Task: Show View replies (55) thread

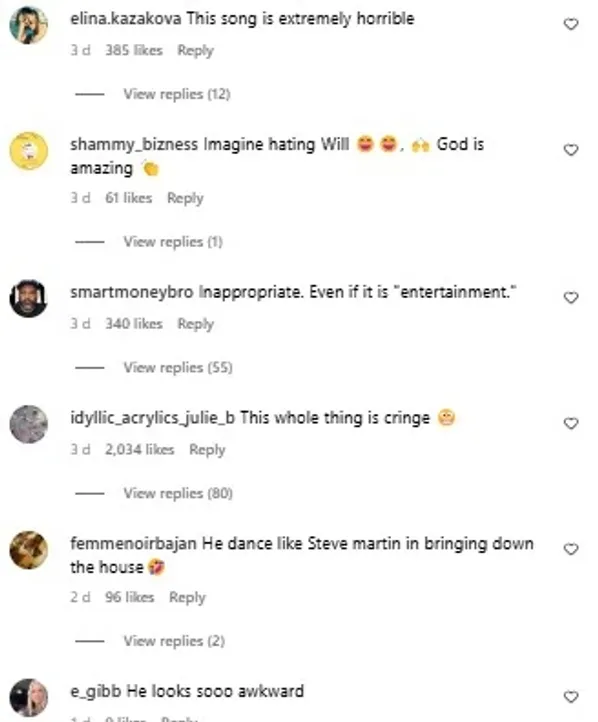Action: point(178,367)
